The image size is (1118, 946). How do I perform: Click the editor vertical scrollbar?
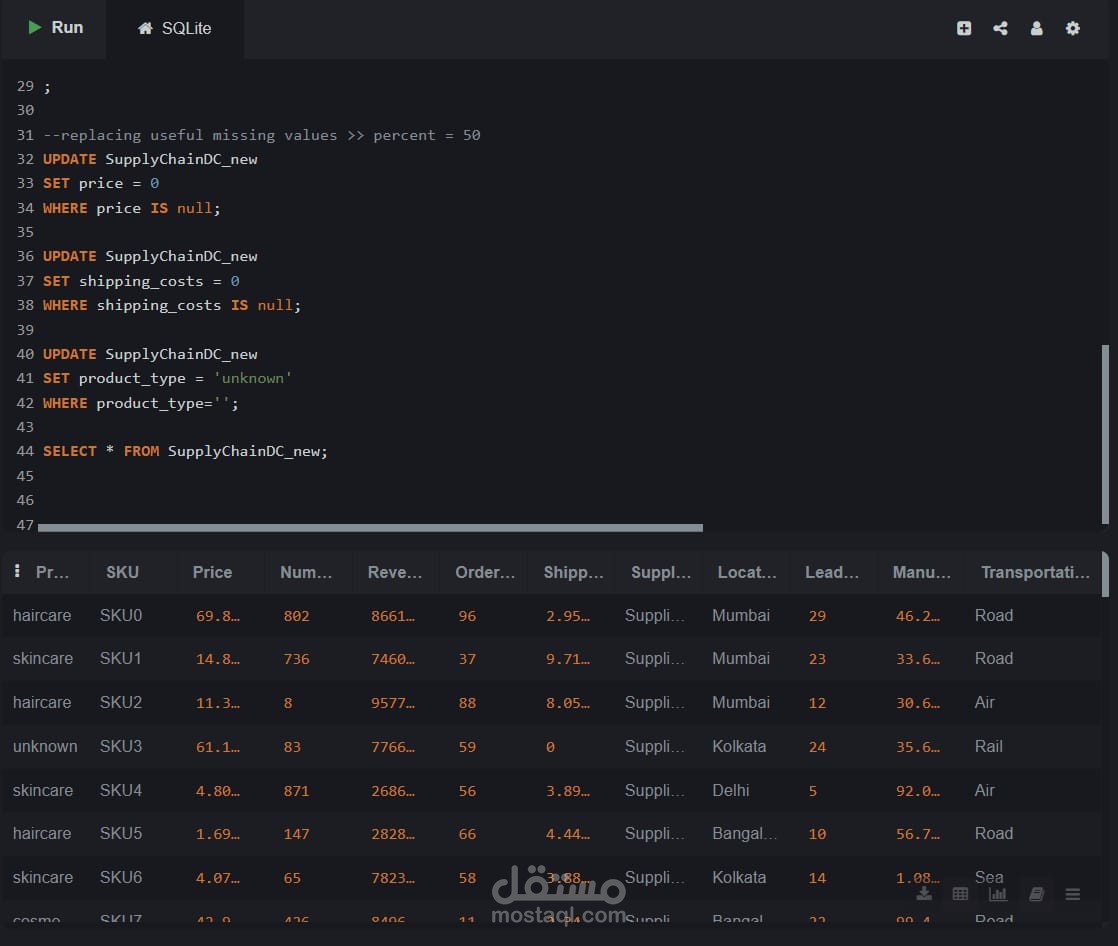tap(1105, 435)
